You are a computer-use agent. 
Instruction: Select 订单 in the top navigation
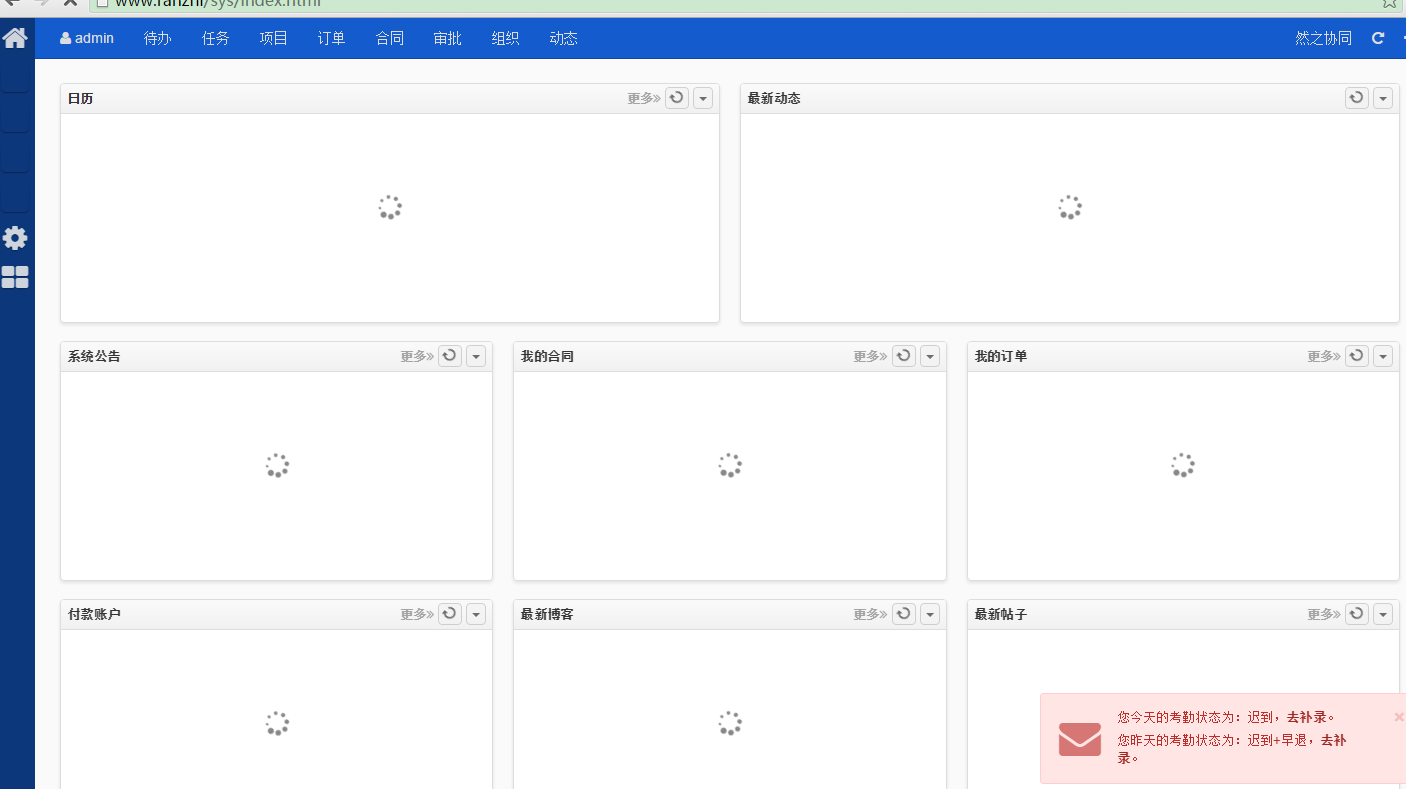tap(332, 38)
